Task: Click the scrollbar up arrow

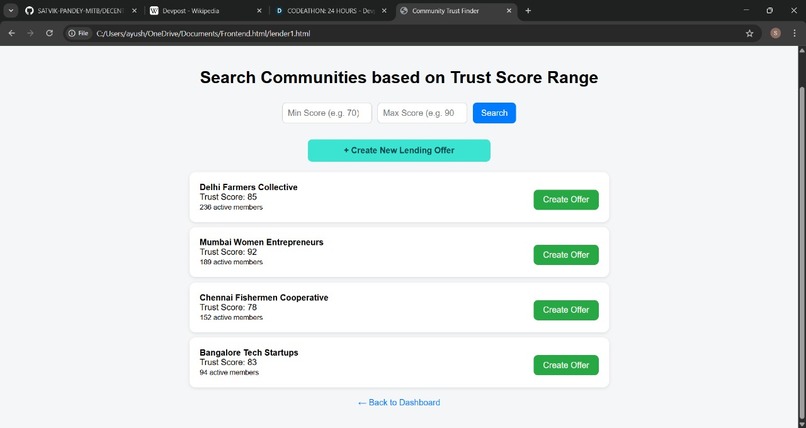Action: pyautogui.click(x=802, y=50)
